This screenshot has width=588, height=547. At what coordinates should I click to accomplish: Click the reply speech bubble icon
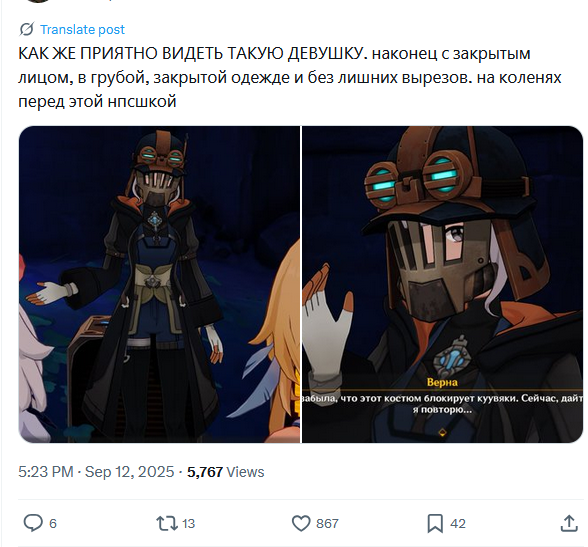coord(33,523)
